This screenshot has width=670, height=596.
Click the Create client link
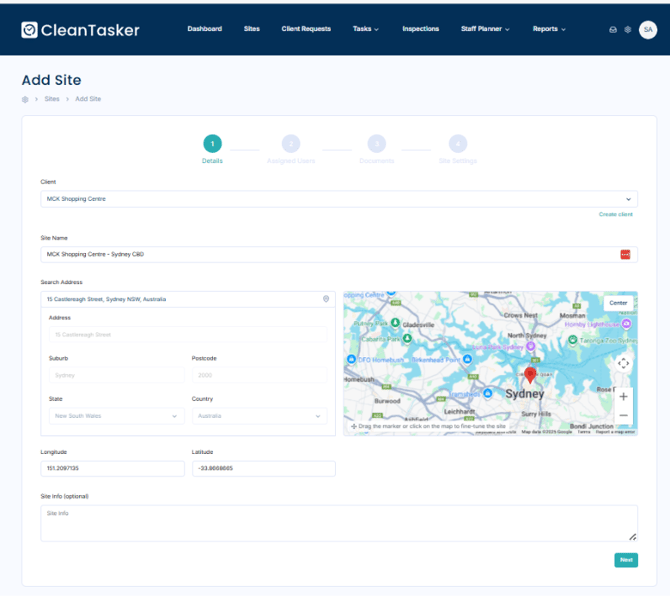615,214
